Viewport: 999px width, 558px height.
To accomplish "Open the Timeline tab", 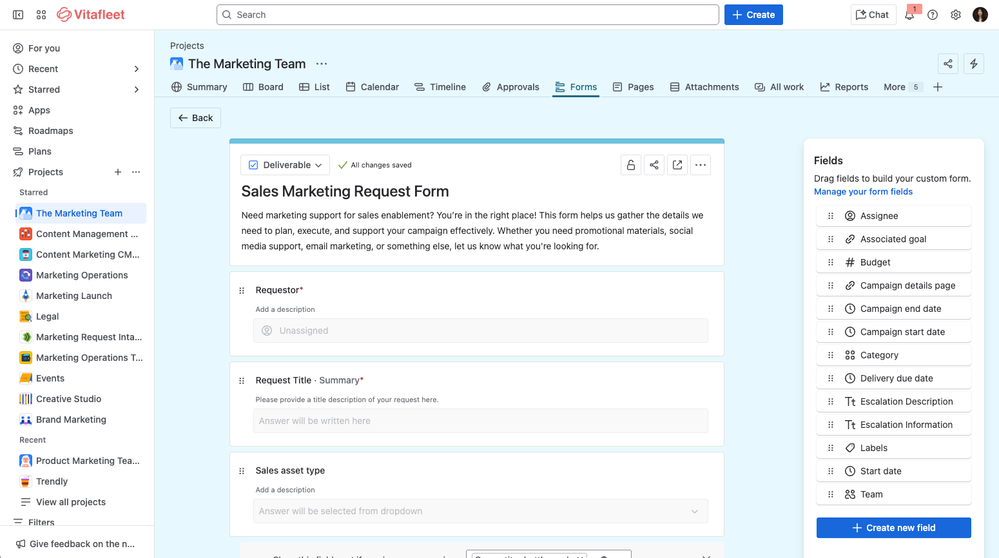I will [x=440, y=87].
